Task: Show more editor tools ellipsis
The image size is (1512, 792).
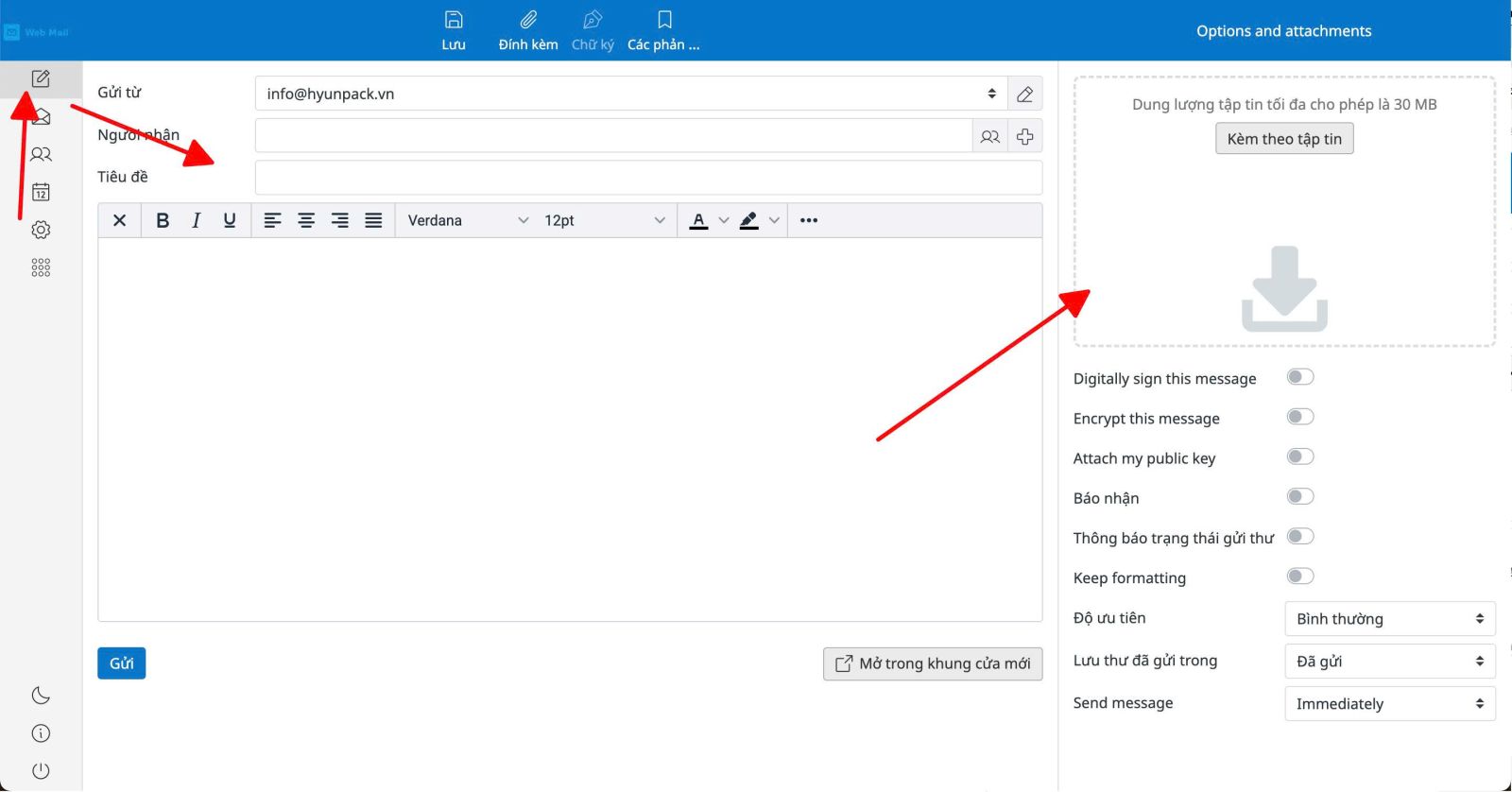Action: [x=809, y=220]
